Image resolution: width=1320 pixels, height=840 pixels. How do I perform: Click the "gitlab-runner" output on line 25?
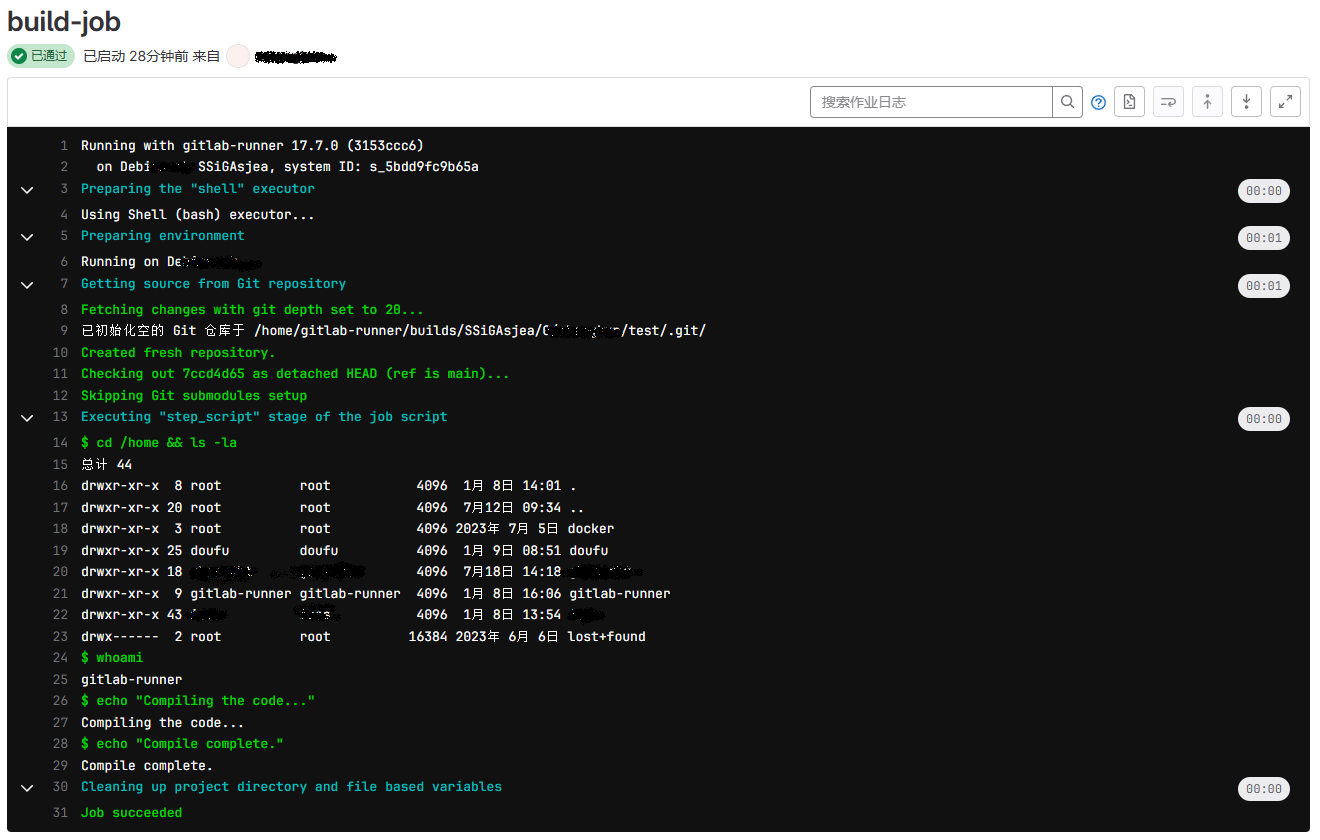131,680
